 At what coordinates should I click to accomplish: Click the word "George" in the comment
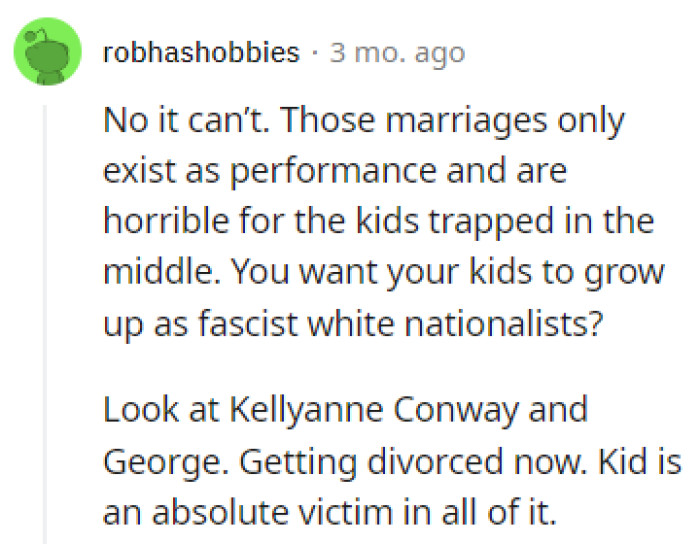click(150, 460)
